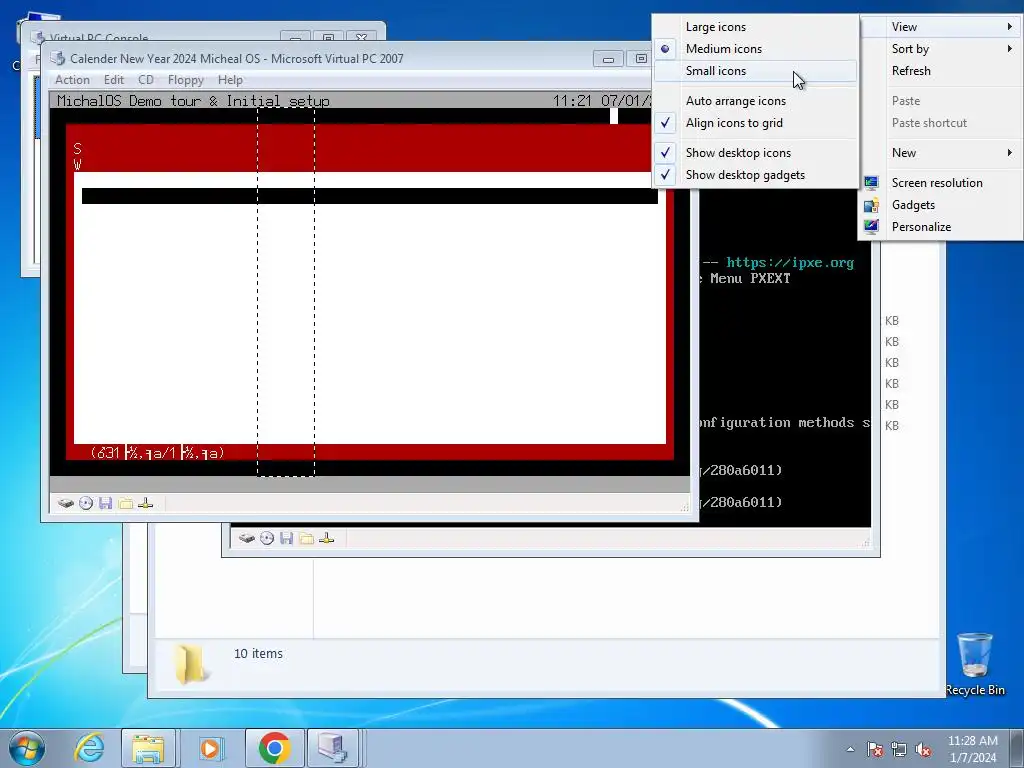
Task: Choose Screen resolution in context menu
Action: click(940, 183)
